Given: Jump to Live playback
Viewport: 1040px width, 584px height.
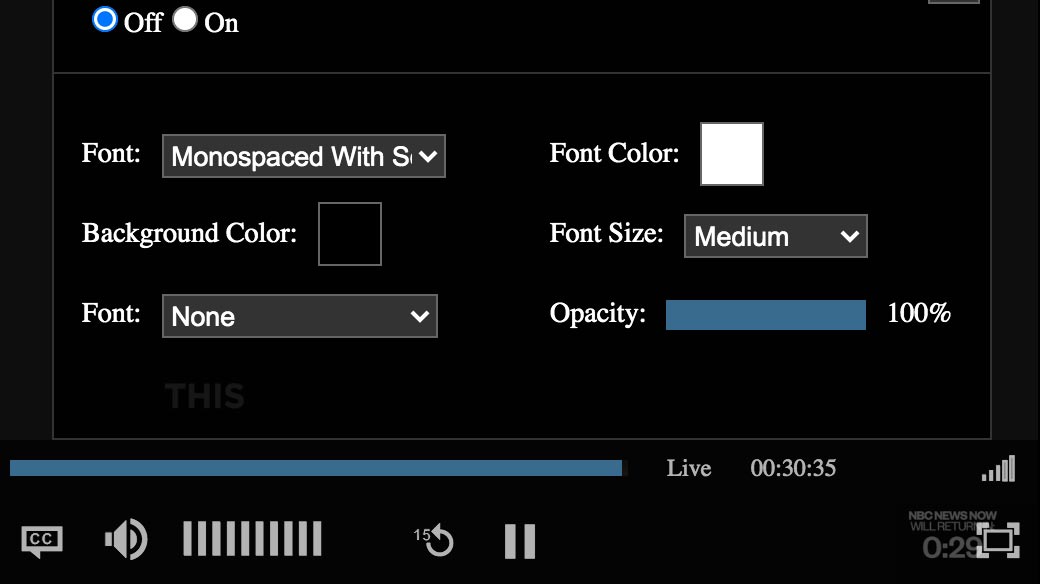Looking at the screenshot, I should tap(688, 468).
